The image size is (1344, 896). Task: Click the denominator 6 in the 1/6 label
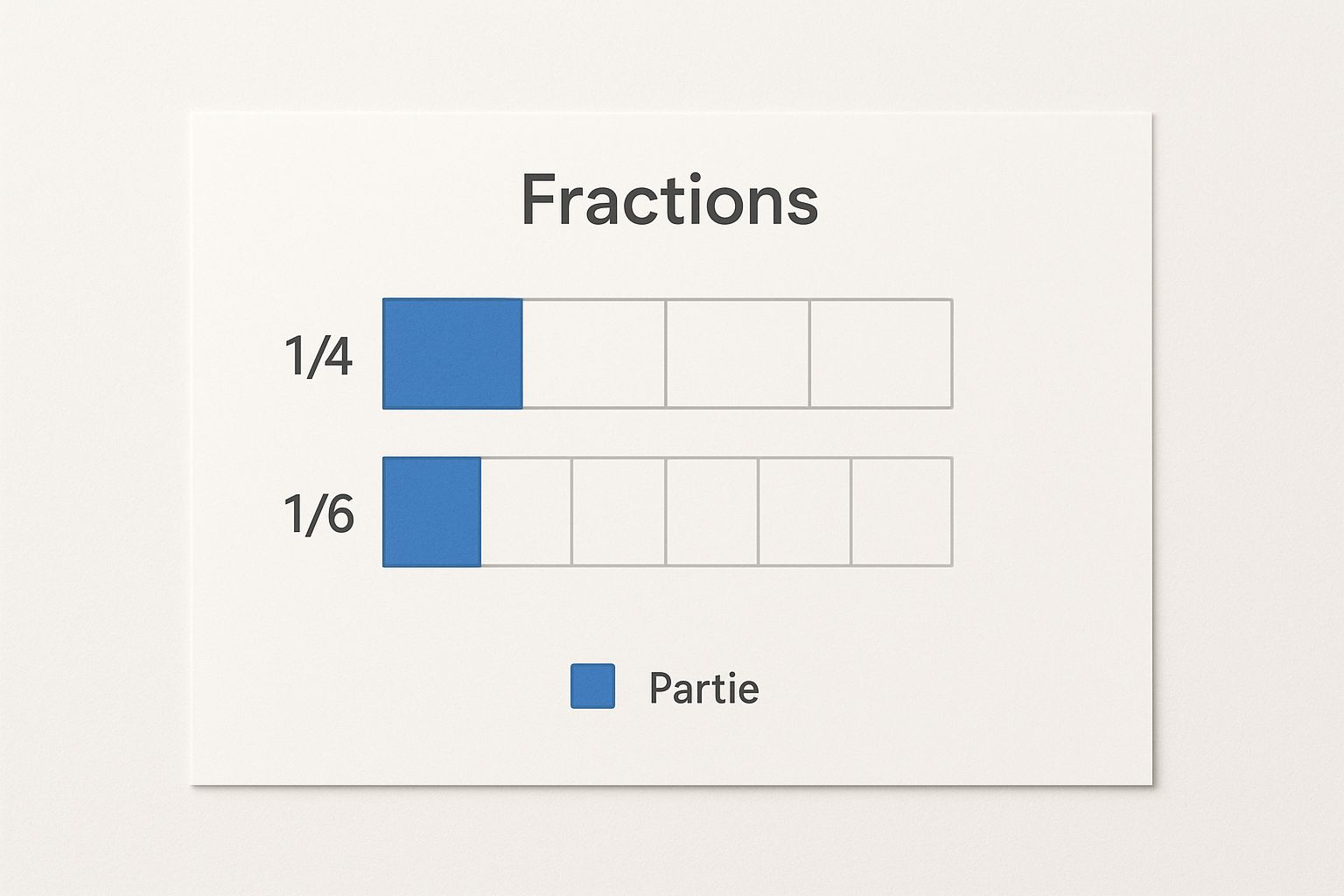[338, 514]
